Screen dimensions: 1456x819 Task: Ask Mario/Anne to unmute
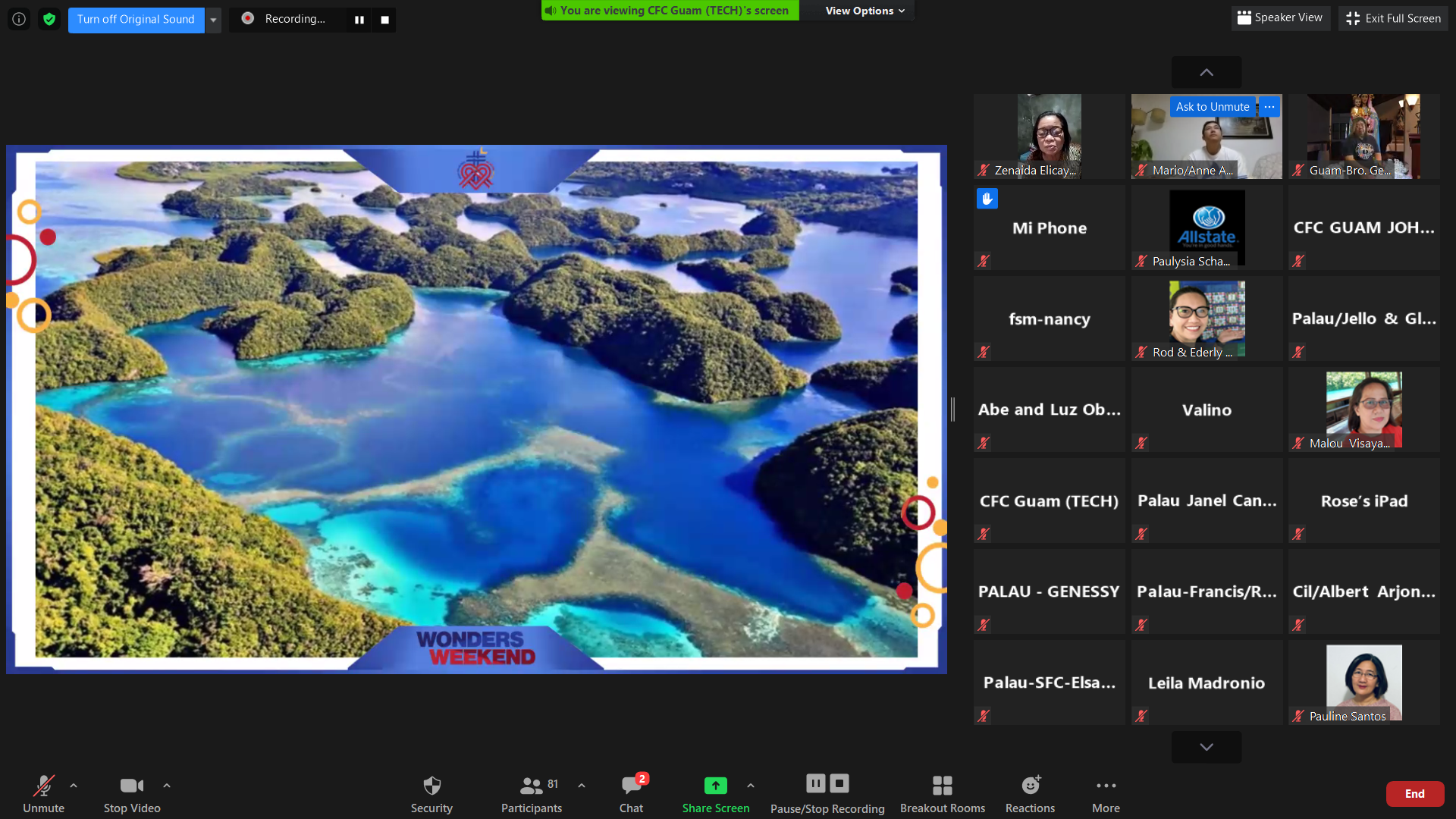[x=1213, y=107]
